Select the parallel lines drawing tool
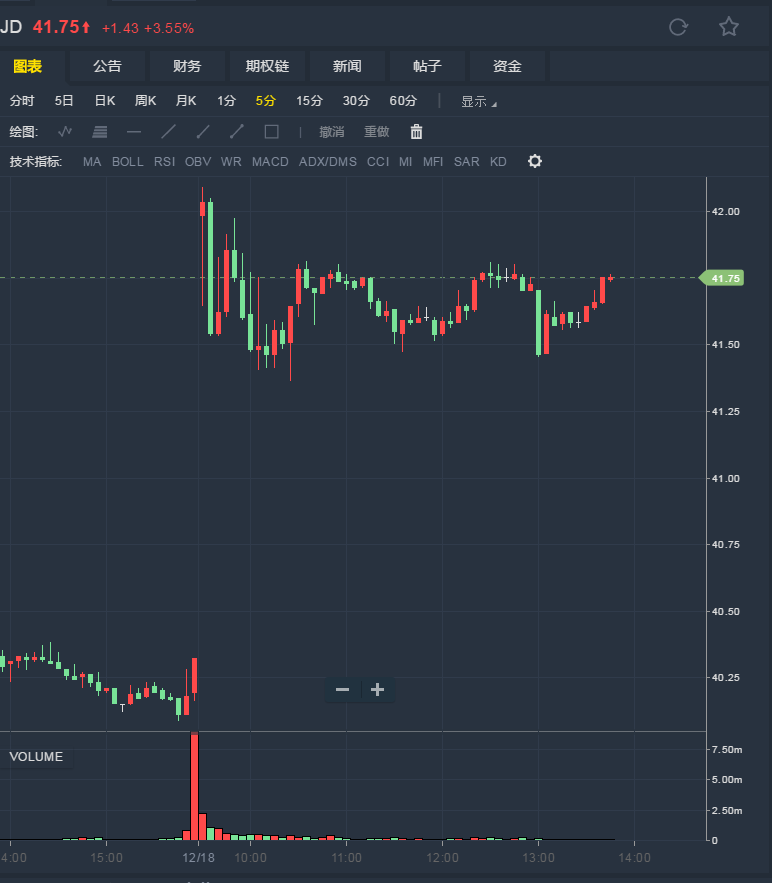Viewport: 772px width, 883px height. pyautogui.click(x=99, y=132)
